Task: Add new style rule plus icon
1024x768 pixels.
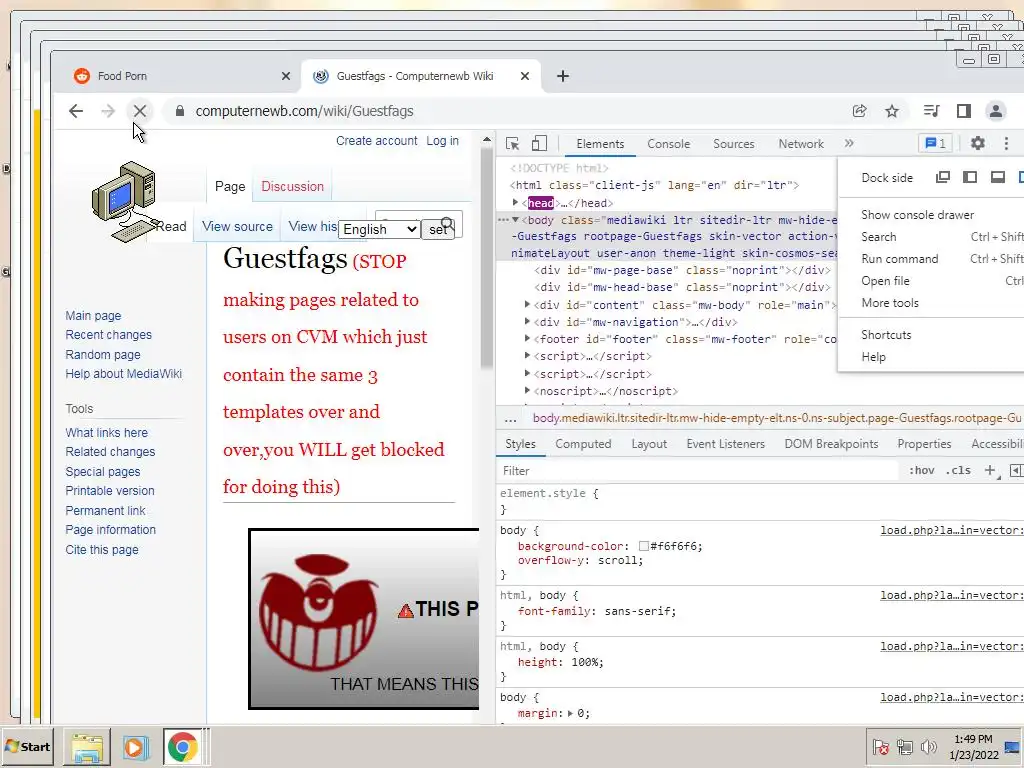Action: 990,470
